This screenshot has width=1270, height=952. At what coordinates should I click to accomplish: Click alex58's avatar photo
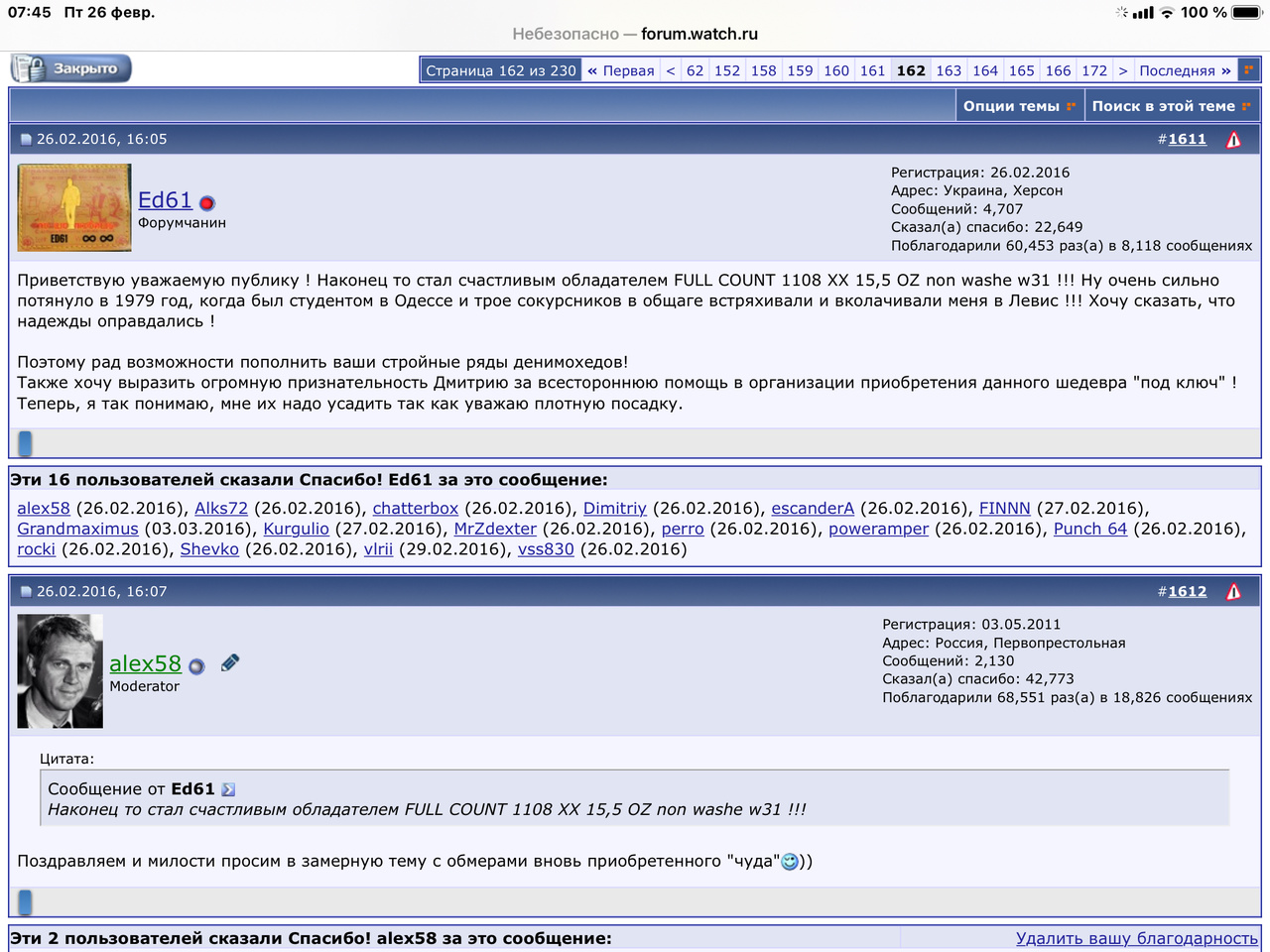(x=61, y=671)
